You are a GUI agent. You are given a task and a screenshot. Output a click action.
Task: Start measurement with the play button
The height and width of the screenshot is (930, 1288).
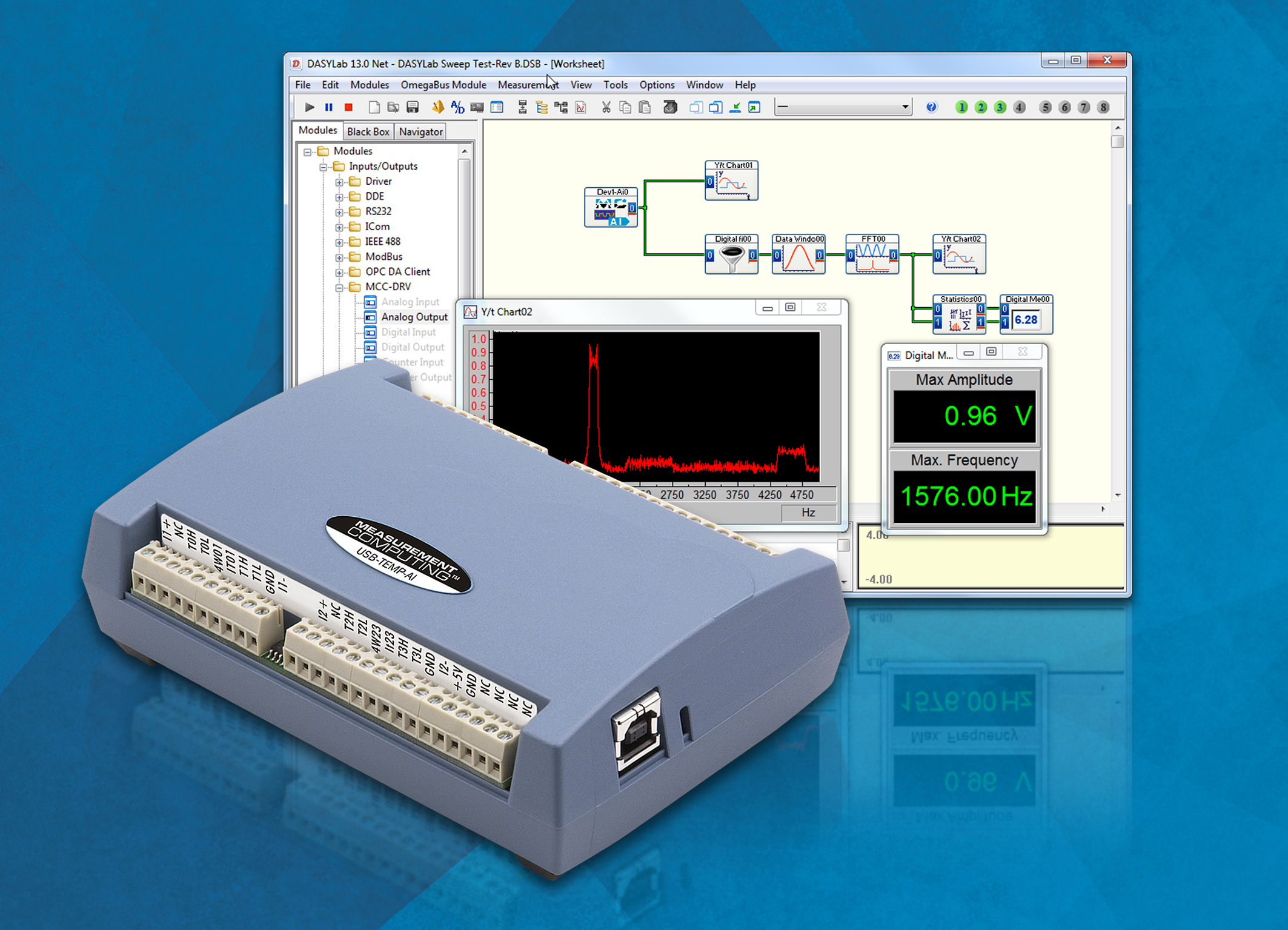point(309,107)
